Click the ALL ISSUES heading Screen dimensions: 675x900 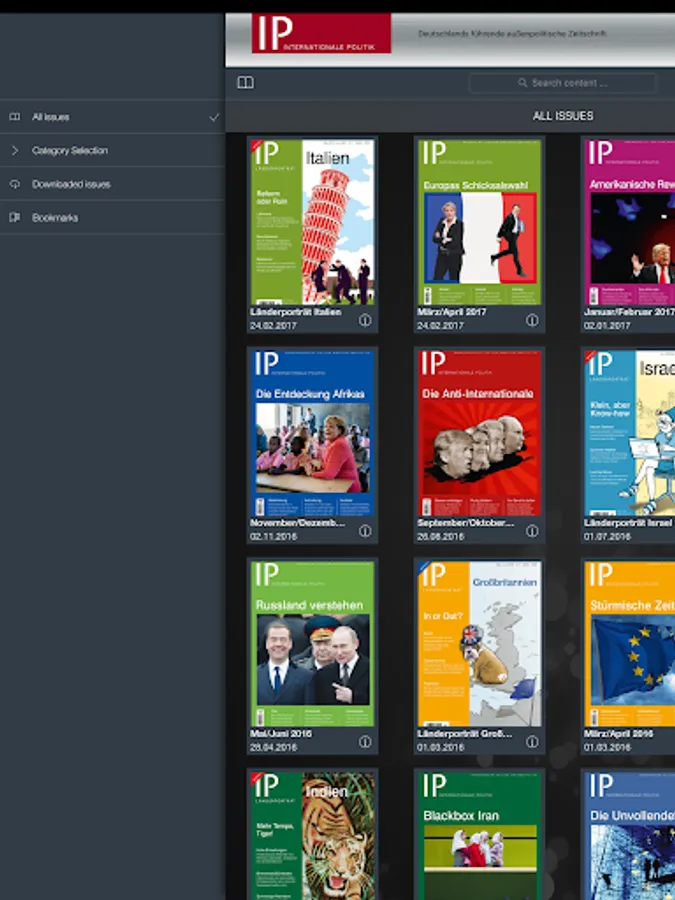coord(563,116)
